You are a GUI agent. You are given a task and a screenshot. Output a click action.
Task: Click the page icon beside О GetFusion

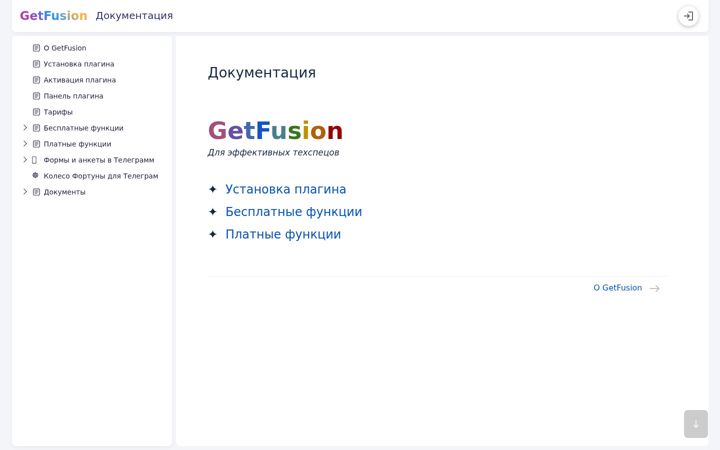click(x=36, y=48)
